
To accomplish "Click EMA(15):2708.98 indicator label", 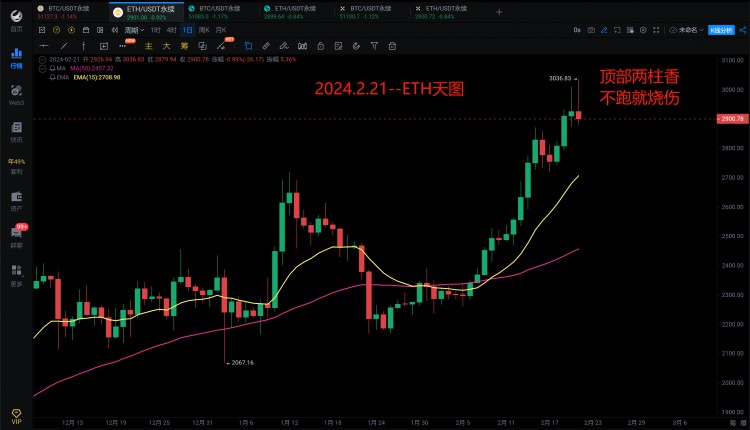I will coord(97,77).
